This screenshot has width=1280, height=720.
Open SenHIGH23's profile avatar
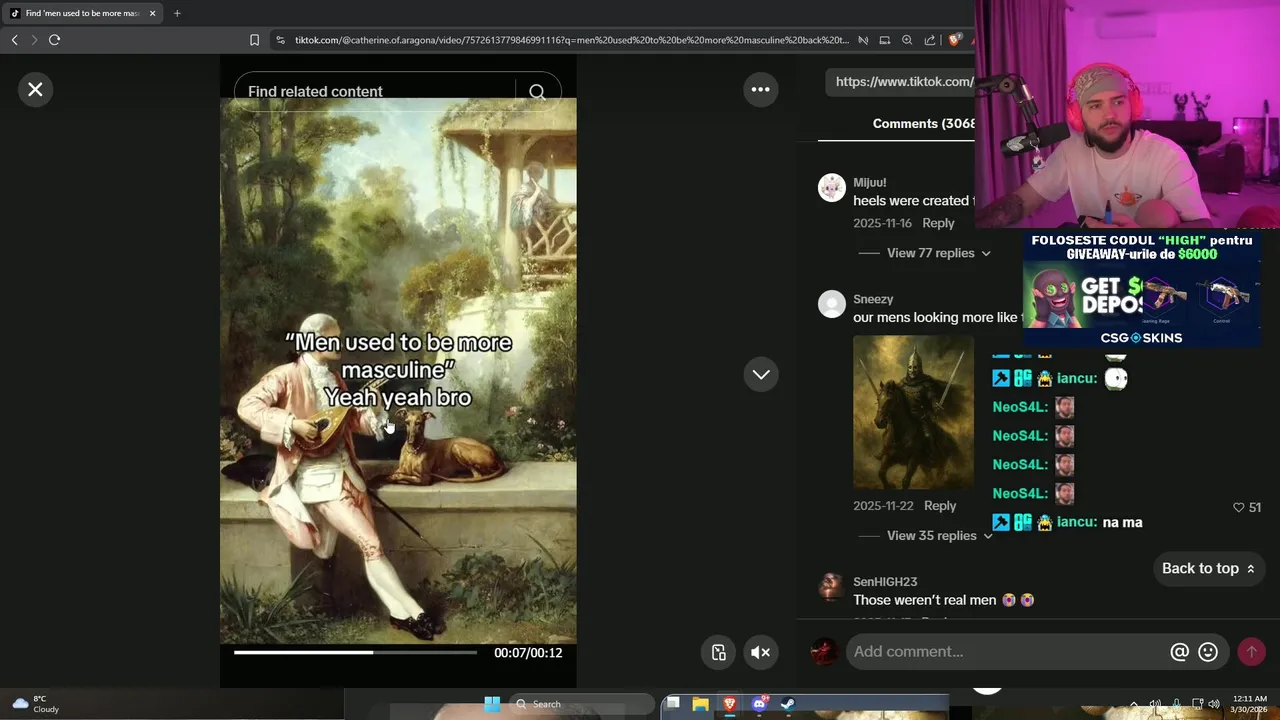(x=832, y=587)
